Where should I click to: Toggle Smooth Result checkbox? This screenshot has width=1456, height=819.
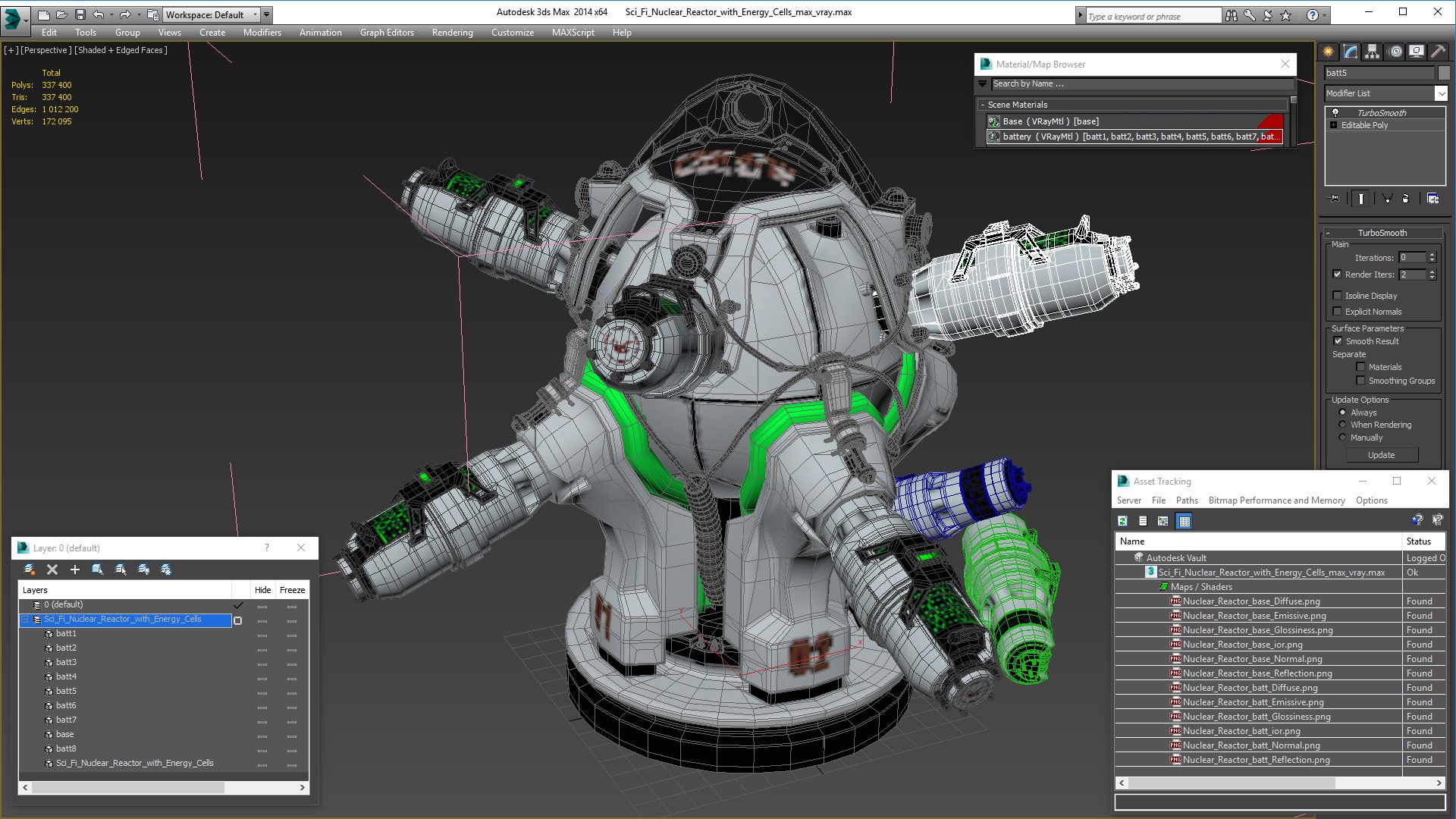click(1338, 341)
